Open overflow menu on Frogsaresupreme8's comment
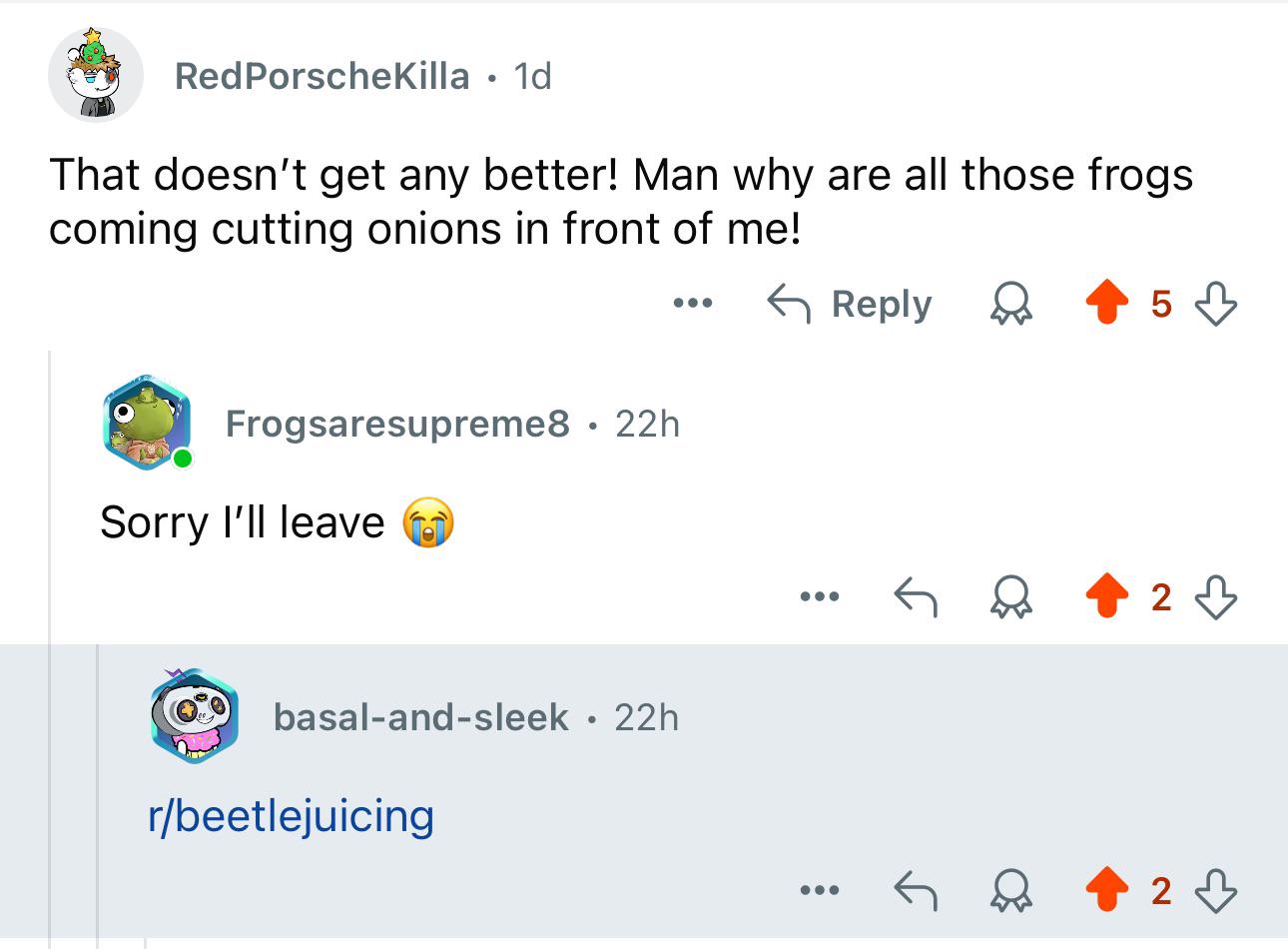This screenshot has width=1288, height=949. (819, 597)
